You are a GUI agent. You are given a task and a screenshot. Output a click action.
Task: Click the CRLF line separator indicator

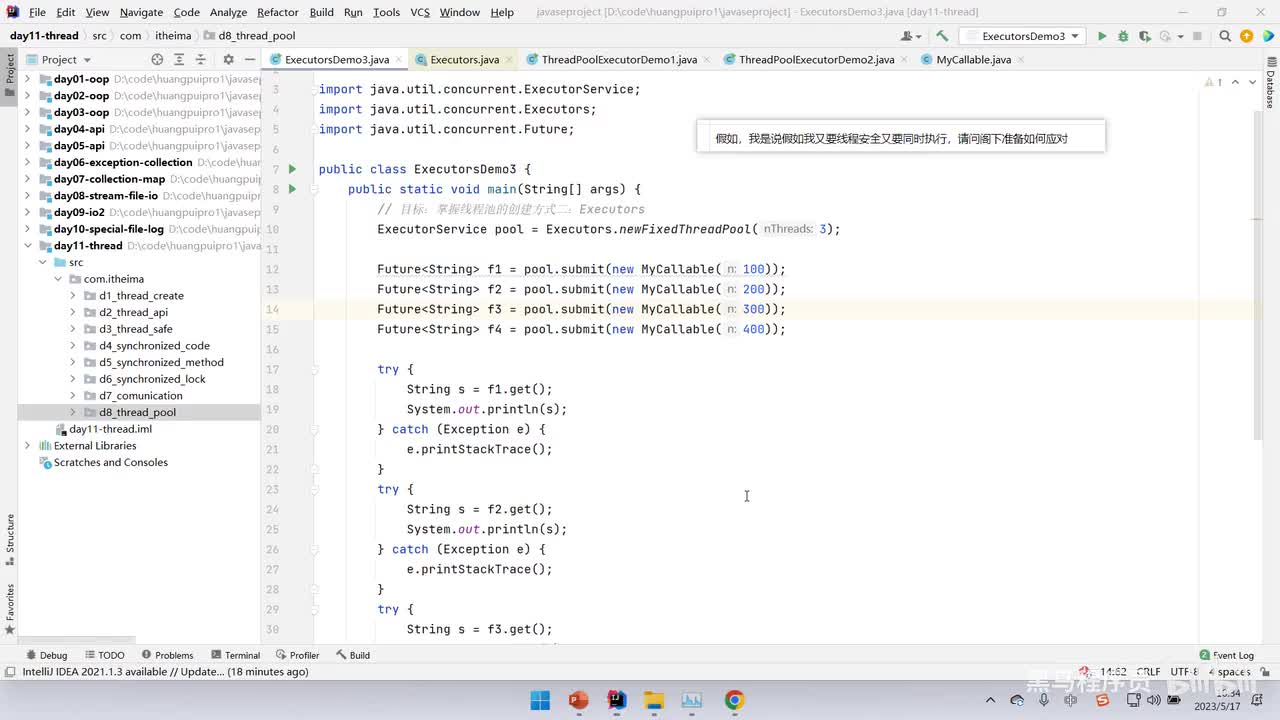(x=1148, y=672)
